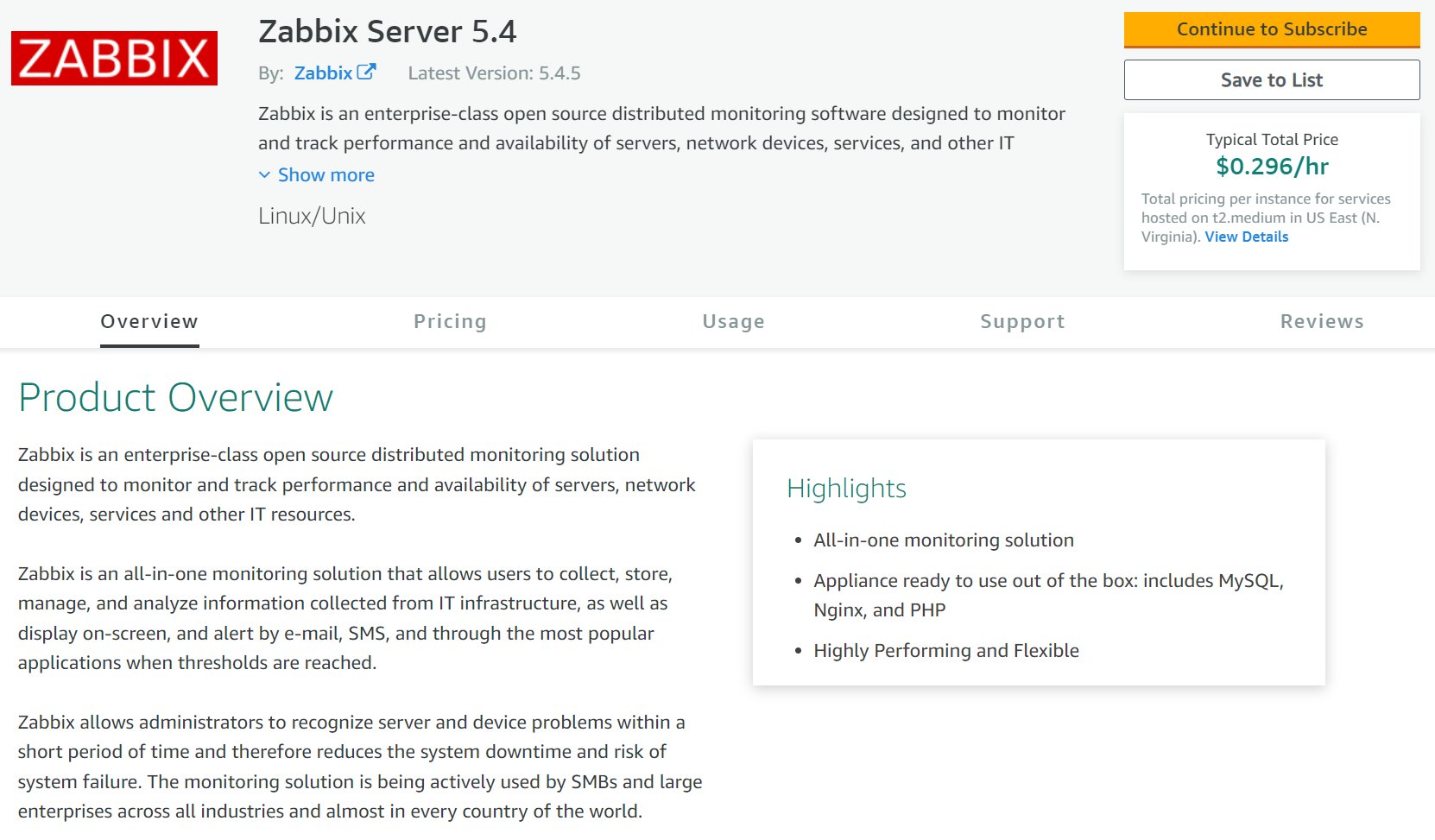This screenshot has height=840, width=1435.
Task: Click Save to List button
Action: (x=1272, y=80)
